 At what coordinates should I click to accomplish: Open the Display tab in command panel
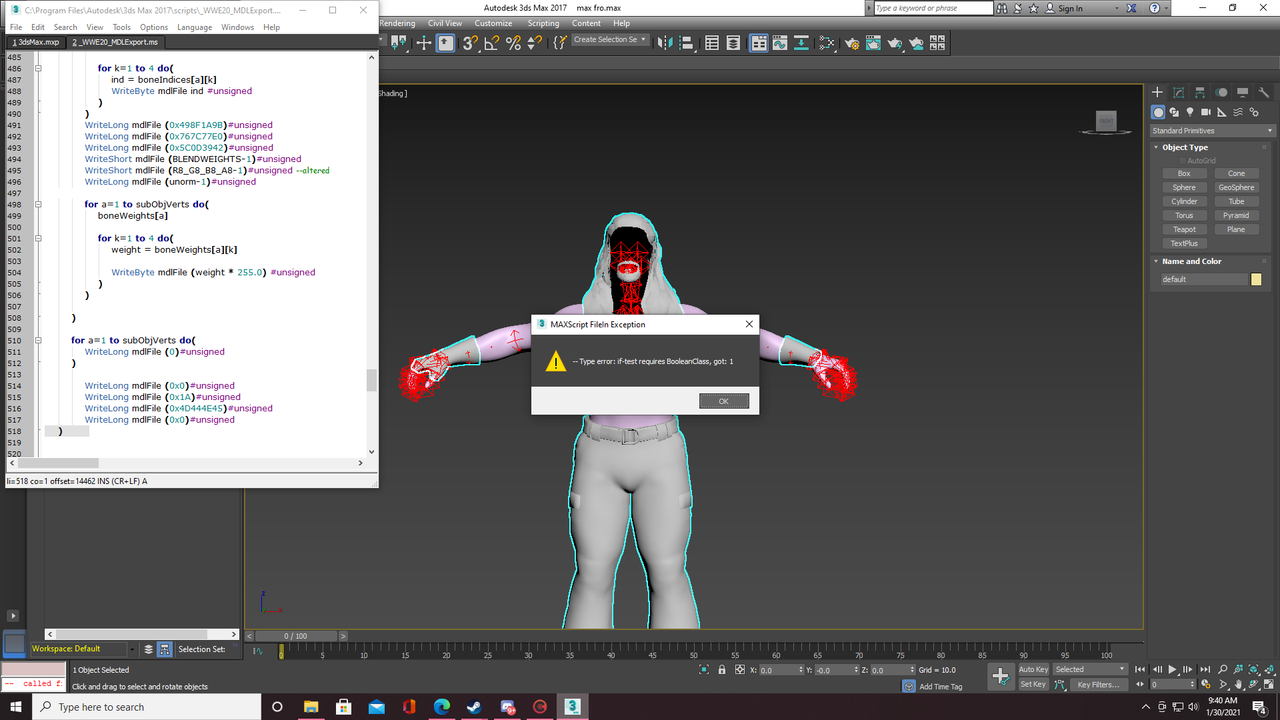coord(1242,93)
